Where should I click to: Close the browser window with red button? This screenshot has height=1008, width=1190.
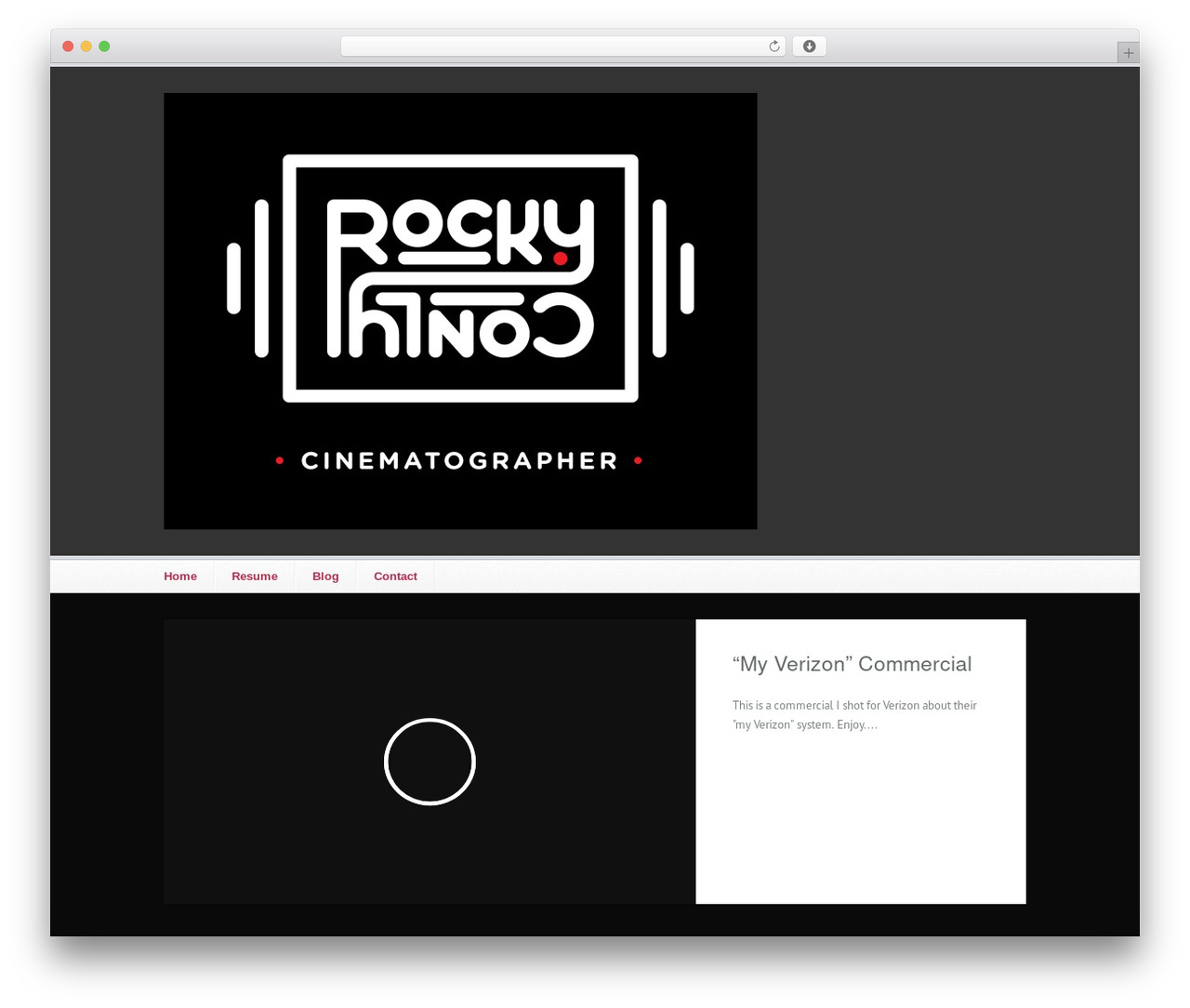[x=68, y=46]
